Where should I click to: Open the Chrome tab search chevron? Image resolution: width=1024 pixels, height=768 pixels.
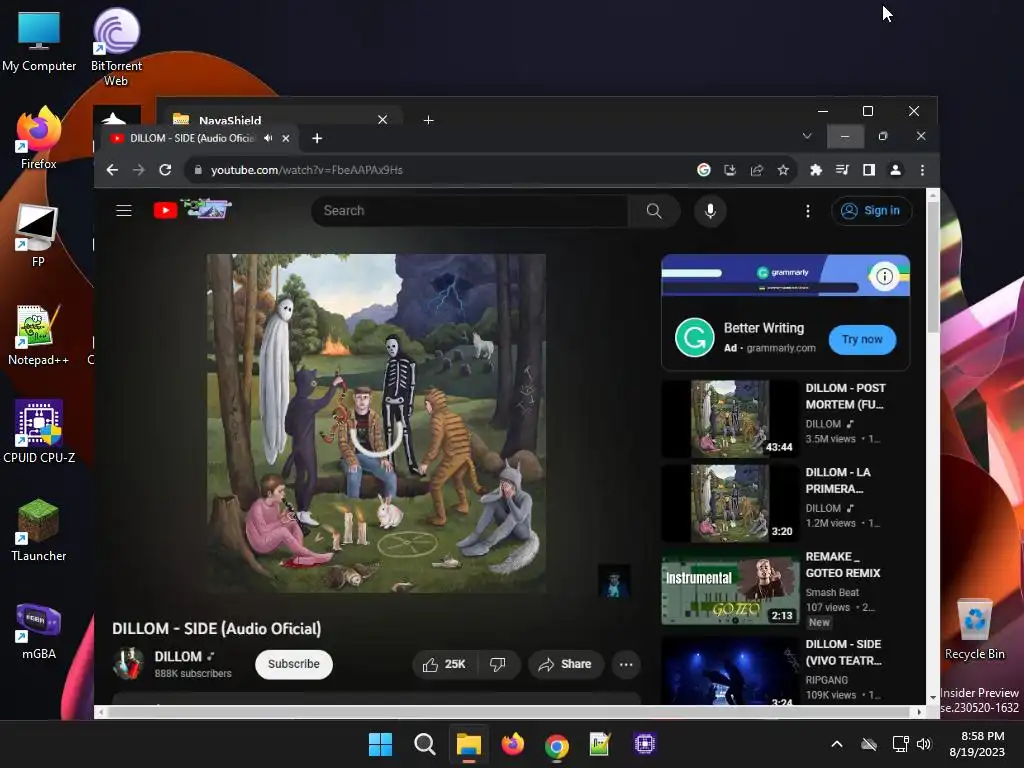[807, 136]
